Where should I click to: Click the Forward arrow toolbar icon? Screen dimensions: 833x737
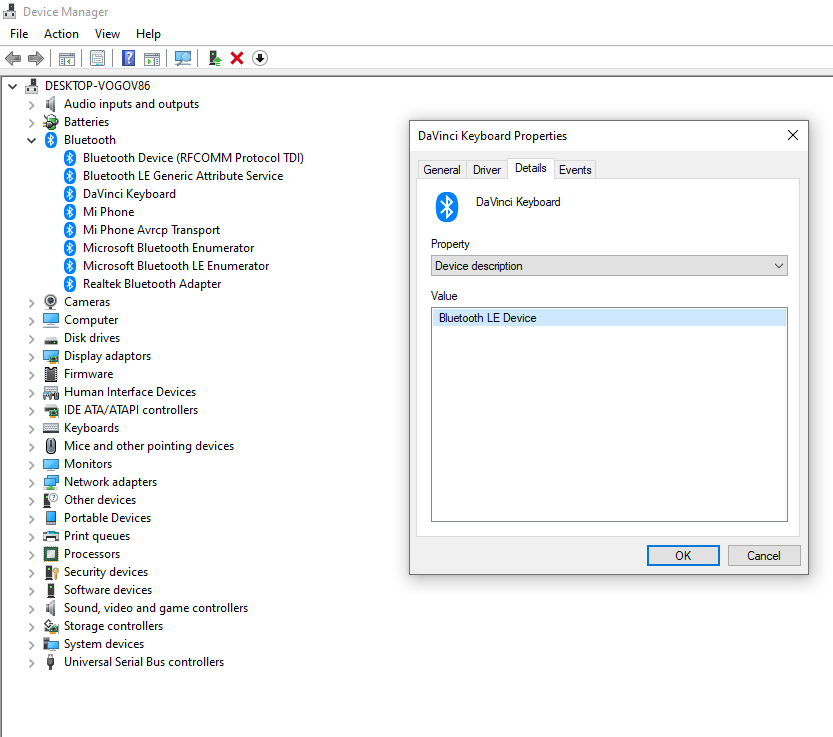[36, 58]
